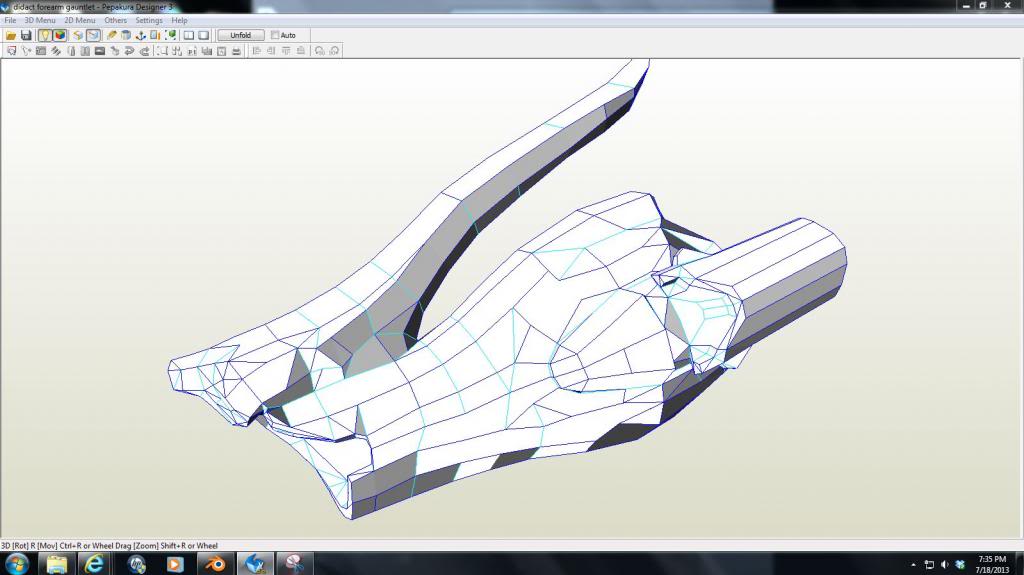Click the Open file folder icon
The image size is (1024, 575).
pyautogui.click(x=11, y=35)
